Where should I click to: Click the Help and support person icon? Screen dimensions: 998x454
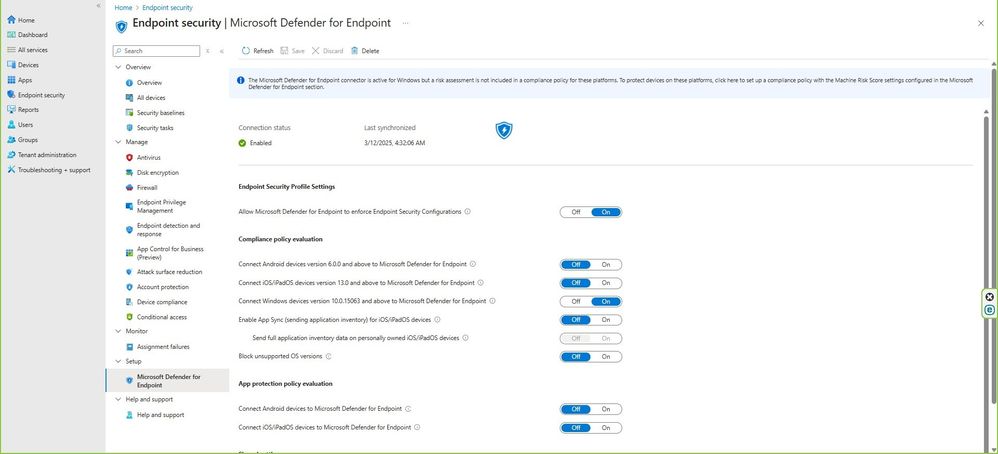pos(129,415)
